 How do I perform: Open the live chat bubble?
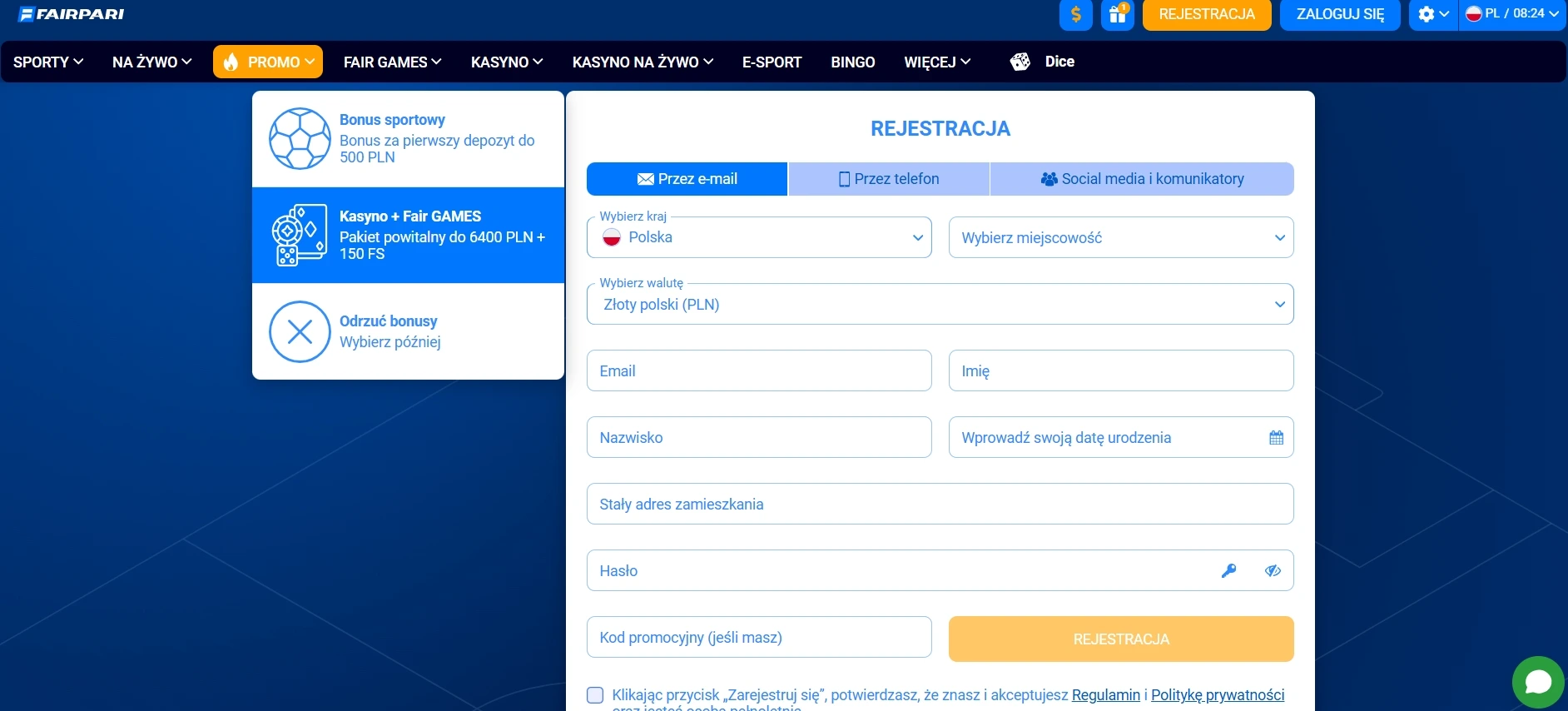click(x=1538, y=683)
